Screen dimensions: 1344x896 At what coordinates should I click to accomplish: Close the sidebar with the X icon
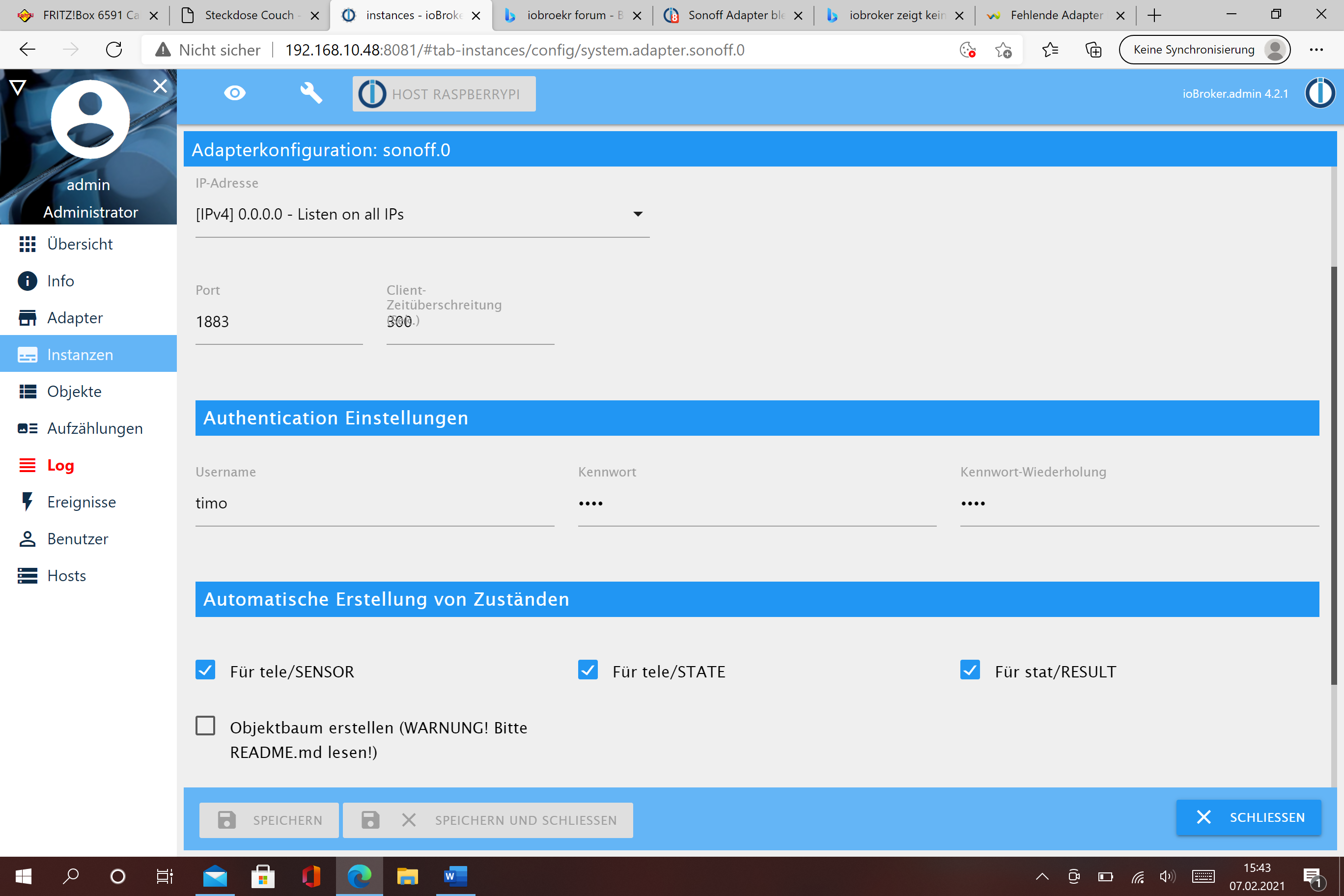point(160,86)
